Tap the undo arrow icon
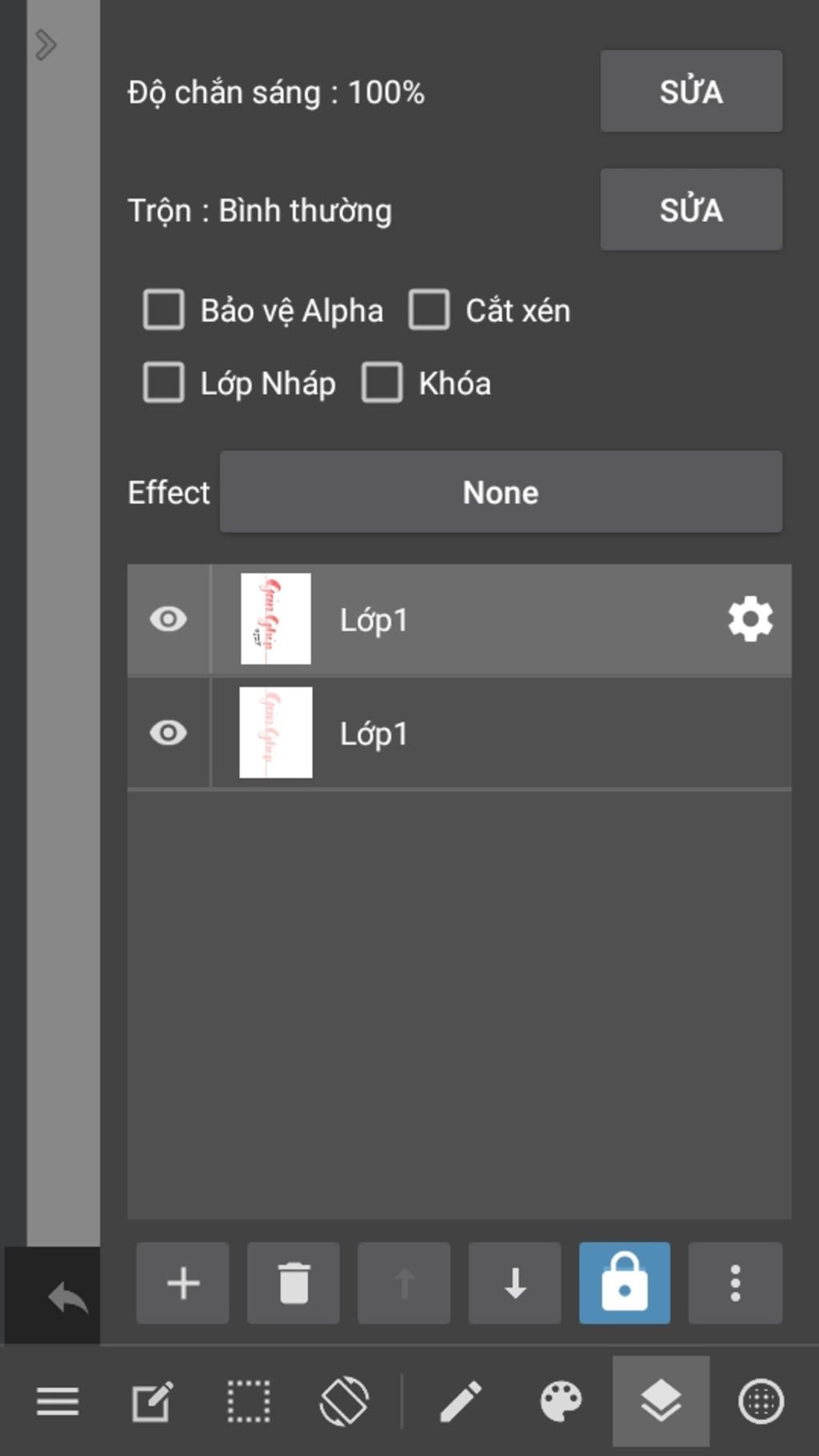 click(x=68, y=1298)
